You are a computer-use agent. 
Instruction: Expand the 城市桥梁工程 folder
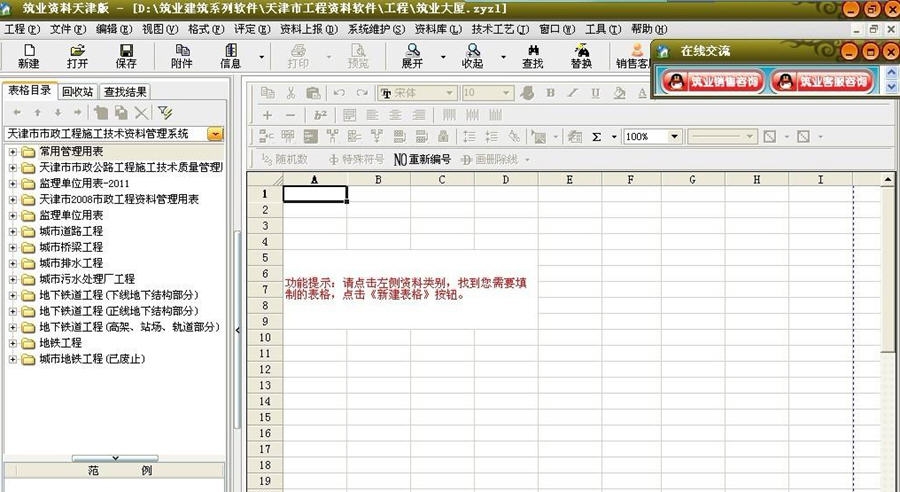pos(13,247)
